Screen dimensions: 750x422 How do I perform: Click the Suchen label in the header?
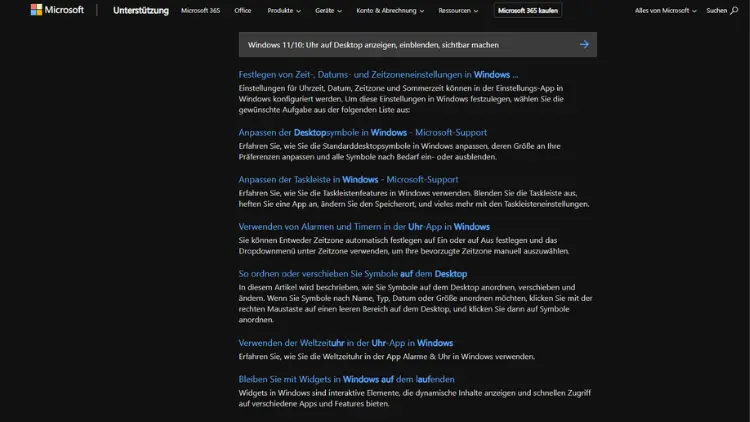tap(717, 10)
